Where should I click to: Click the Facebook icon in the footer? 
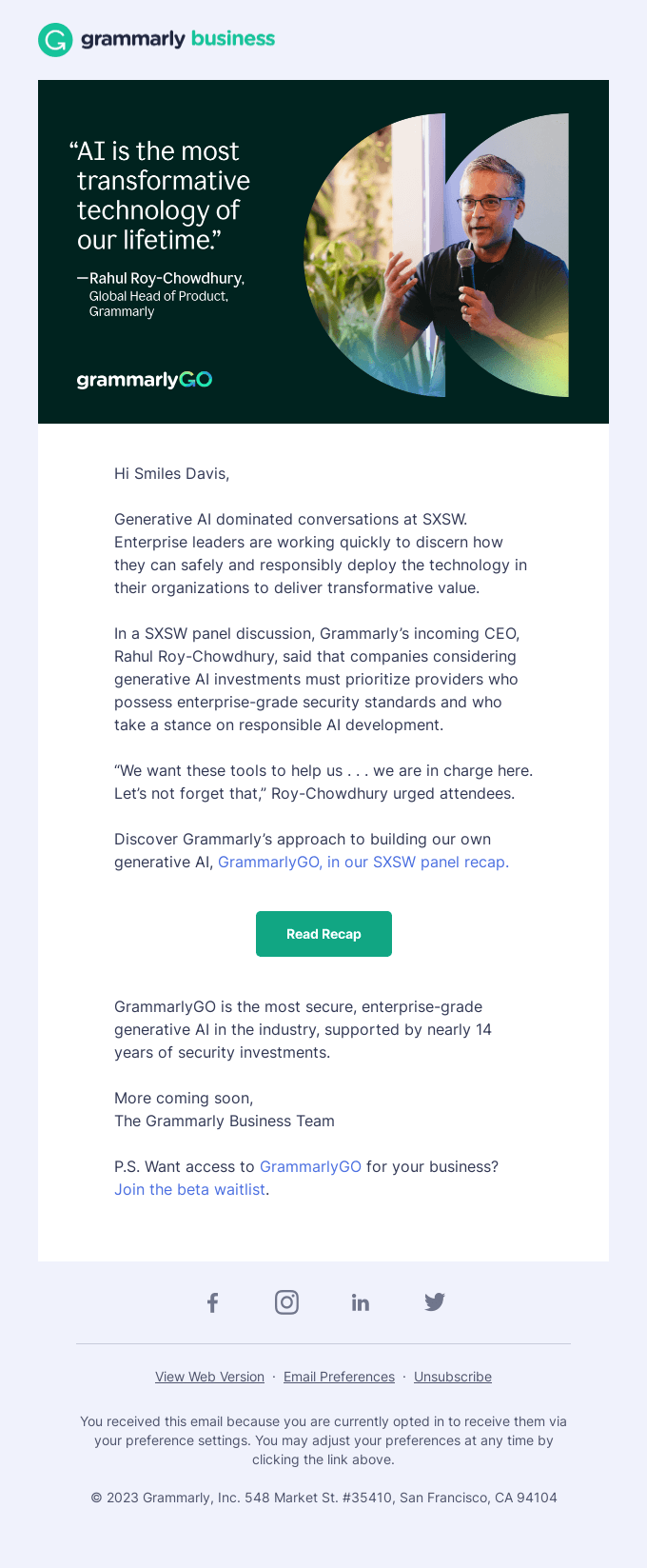pyautogui.click(x=212, y=1301)
